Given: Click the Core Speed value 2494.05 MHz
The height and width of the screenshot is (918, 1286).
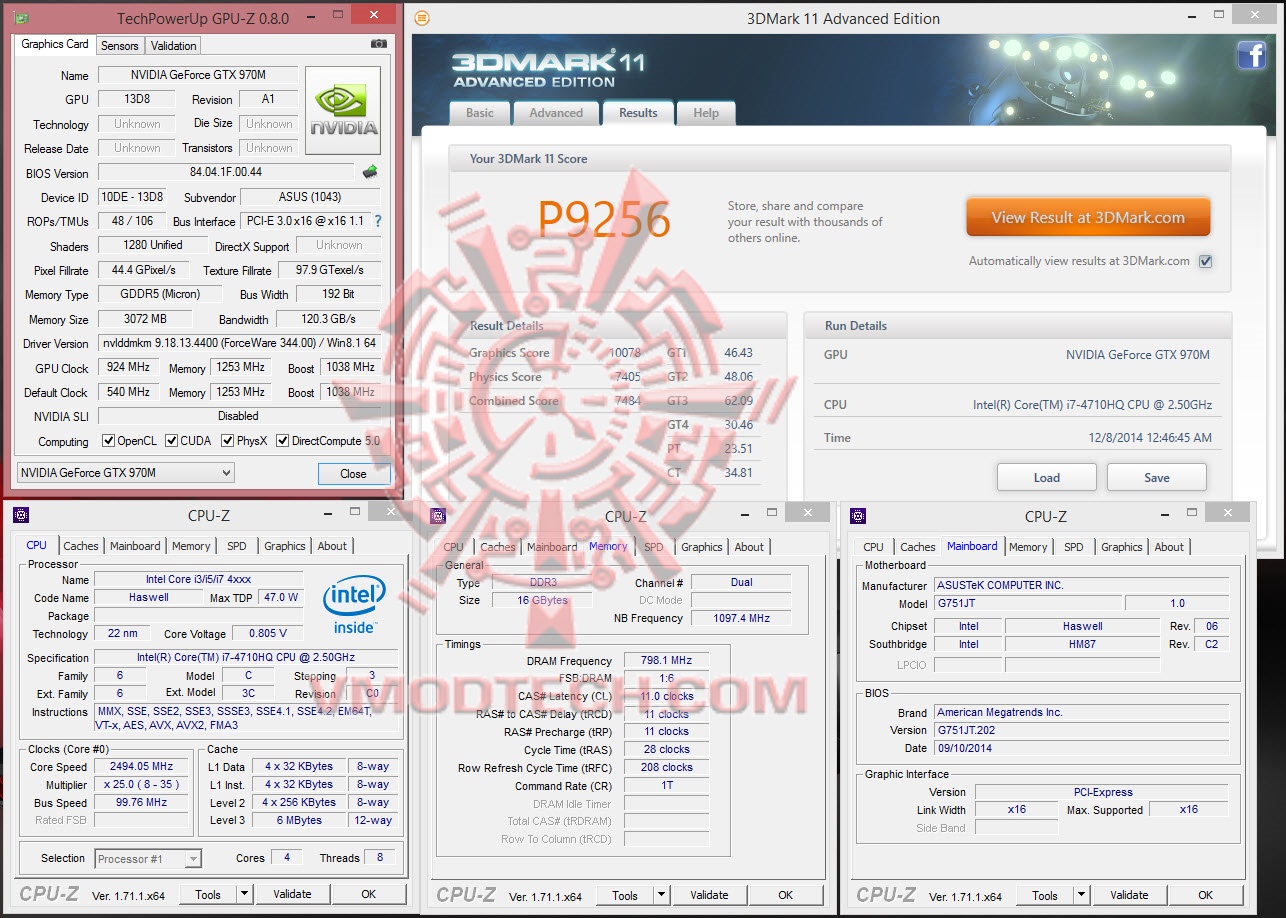Looking at the screenshot, I should coord(142,766).
